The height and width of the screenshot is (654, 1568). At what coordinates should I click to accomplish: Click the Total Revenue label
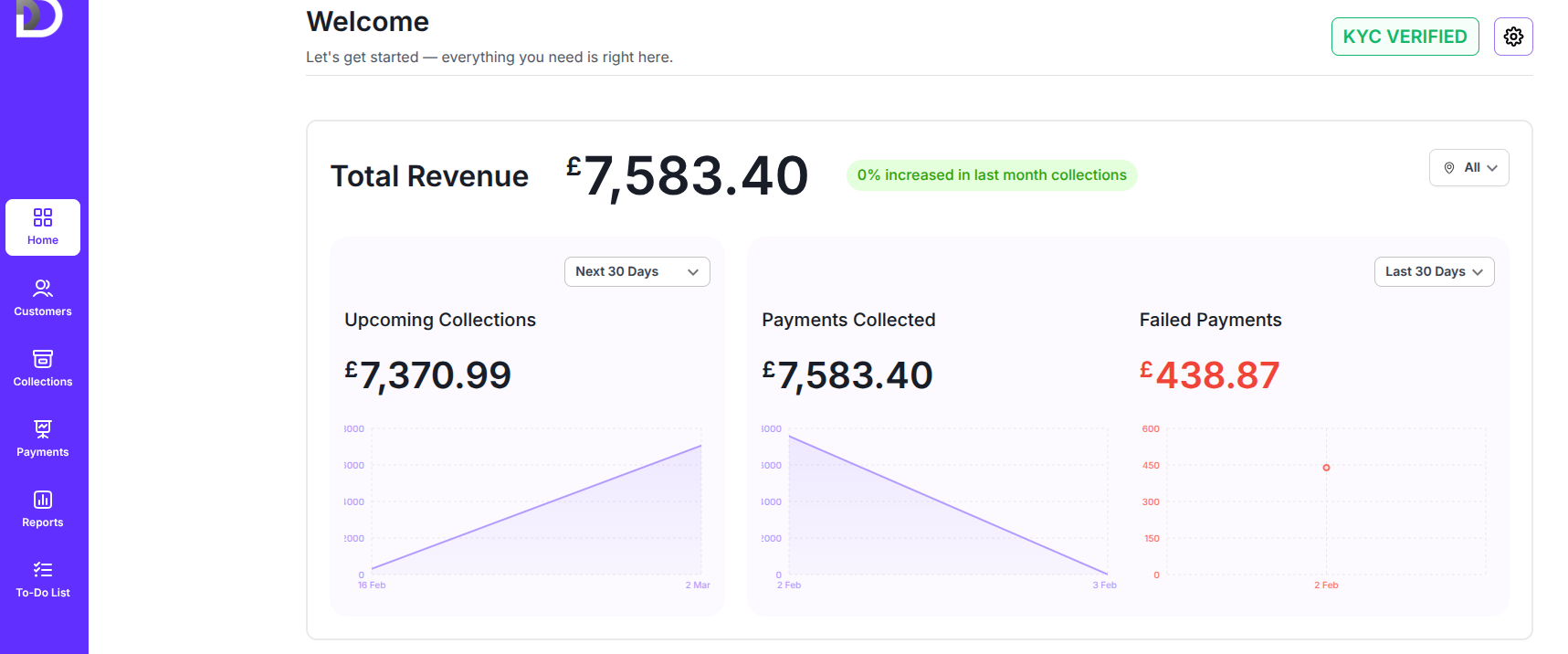click(x=429, y=175)
